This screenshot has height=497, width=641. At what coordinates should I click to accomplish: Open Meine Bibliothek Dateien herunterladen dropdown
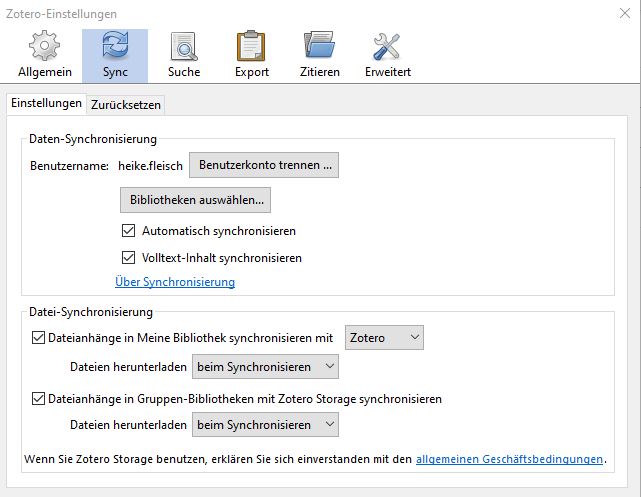click(265, 367)
